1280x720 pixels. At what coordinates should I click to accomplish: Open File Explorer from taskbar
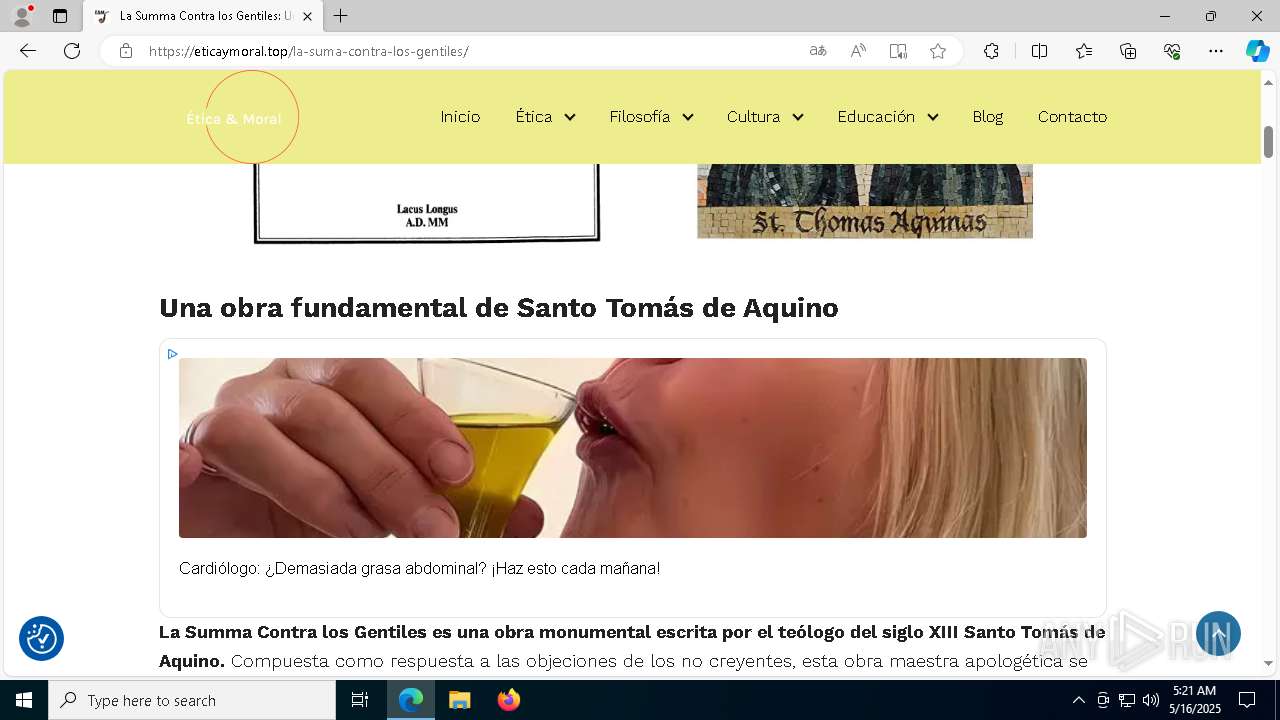(459, 700)
